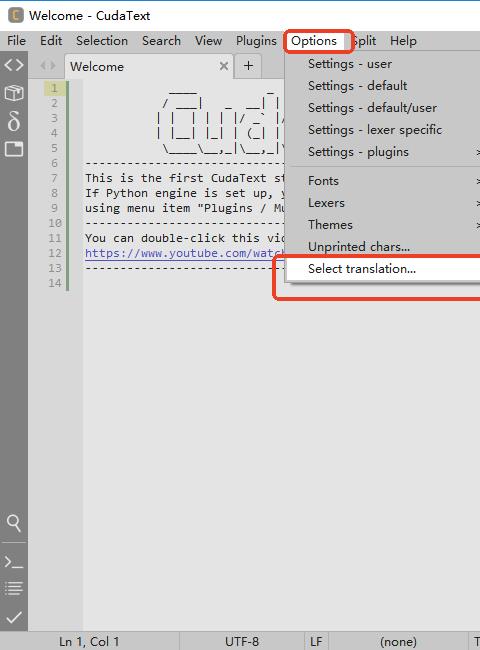This screenshot has height=650, width=480.
Task: Expand the Themes submenu
Action: coord(383,225)
